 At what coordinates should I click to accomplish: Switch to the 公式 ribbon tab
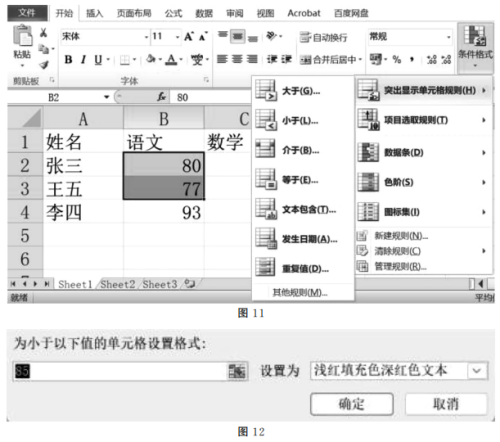173,13
